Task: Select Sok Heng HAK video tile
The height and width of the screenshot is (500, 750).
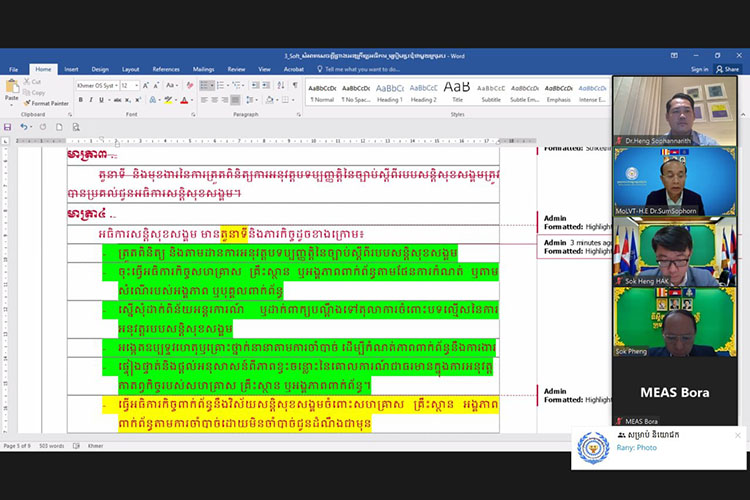Action: 674,252
